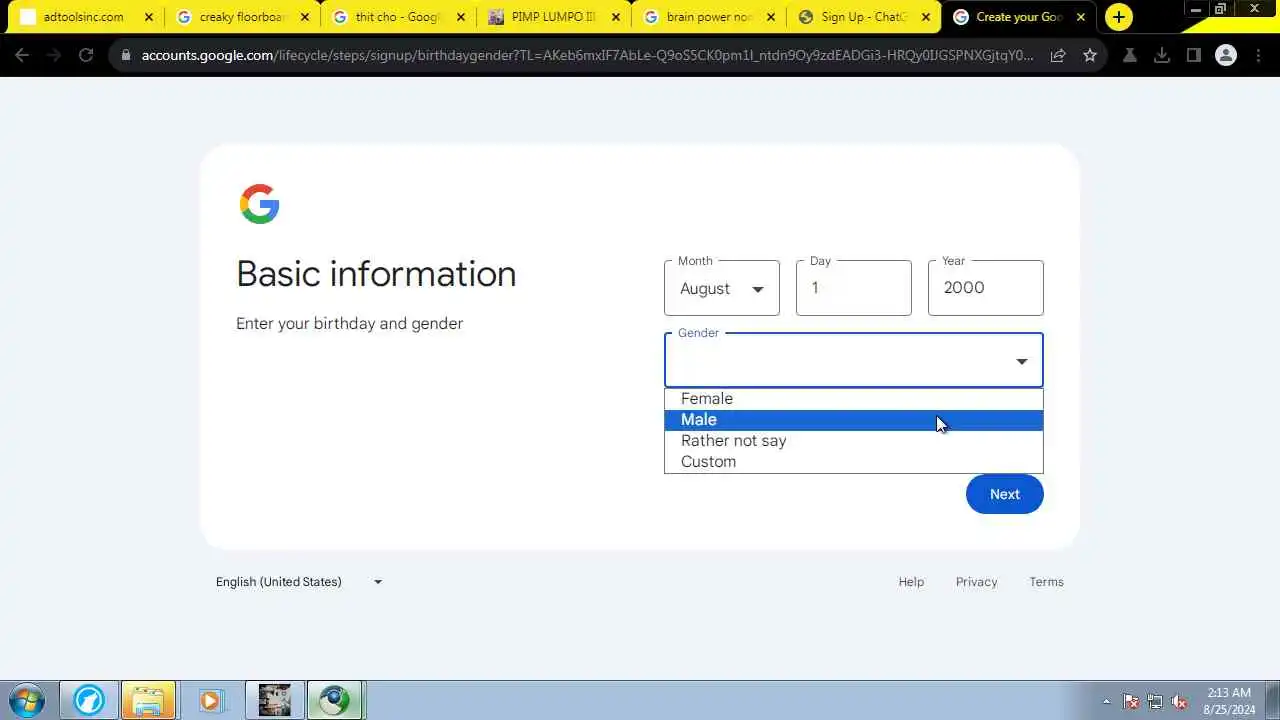The height and width of the screenshot is (720, 1280).
Task: Click the browser forward arrow
Action: [54, 56]
